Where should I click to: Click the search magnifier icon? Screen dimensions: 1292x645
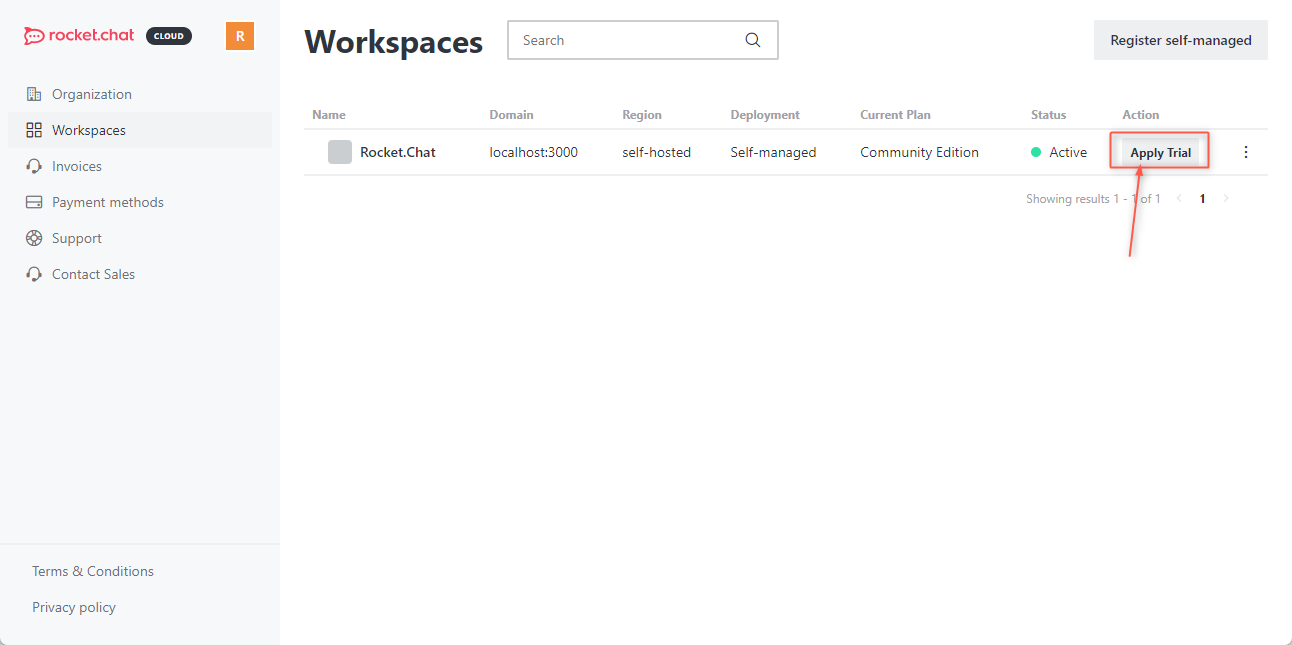753,40
